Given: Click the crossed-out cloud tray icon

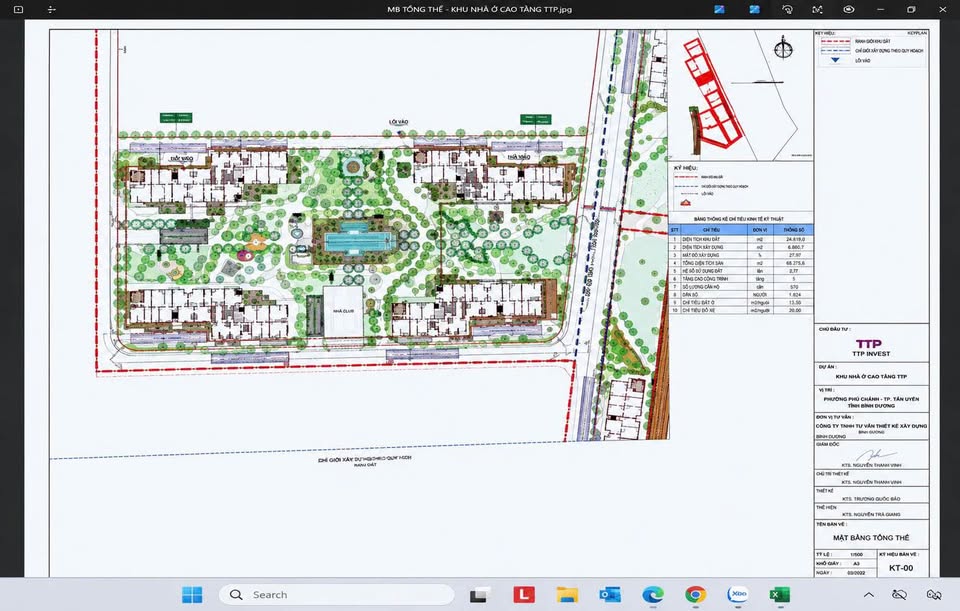Looking at the screenshot, I should (x=899, y=594).
